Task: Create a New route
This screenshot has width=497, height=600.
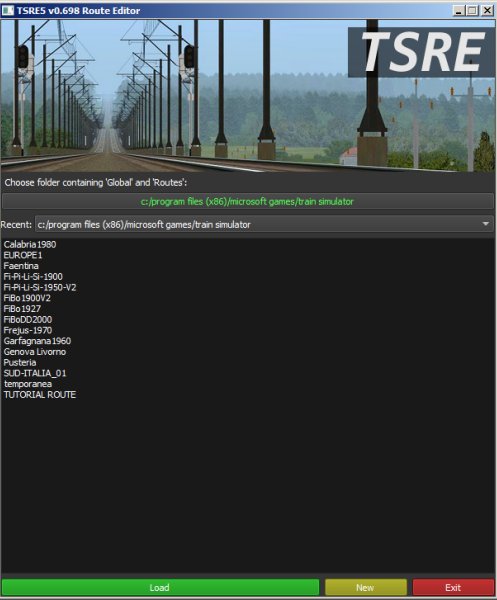Action: click(365, 587)
